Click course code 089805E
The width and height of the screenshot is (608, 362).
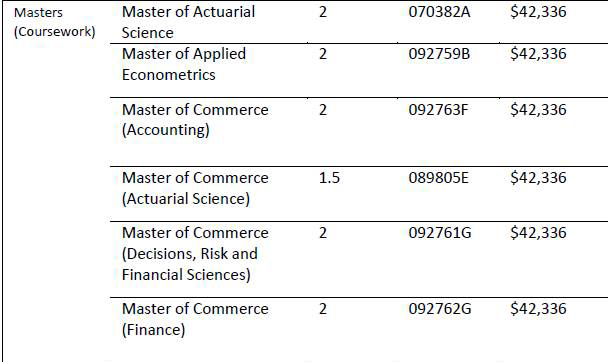[438, 178]
